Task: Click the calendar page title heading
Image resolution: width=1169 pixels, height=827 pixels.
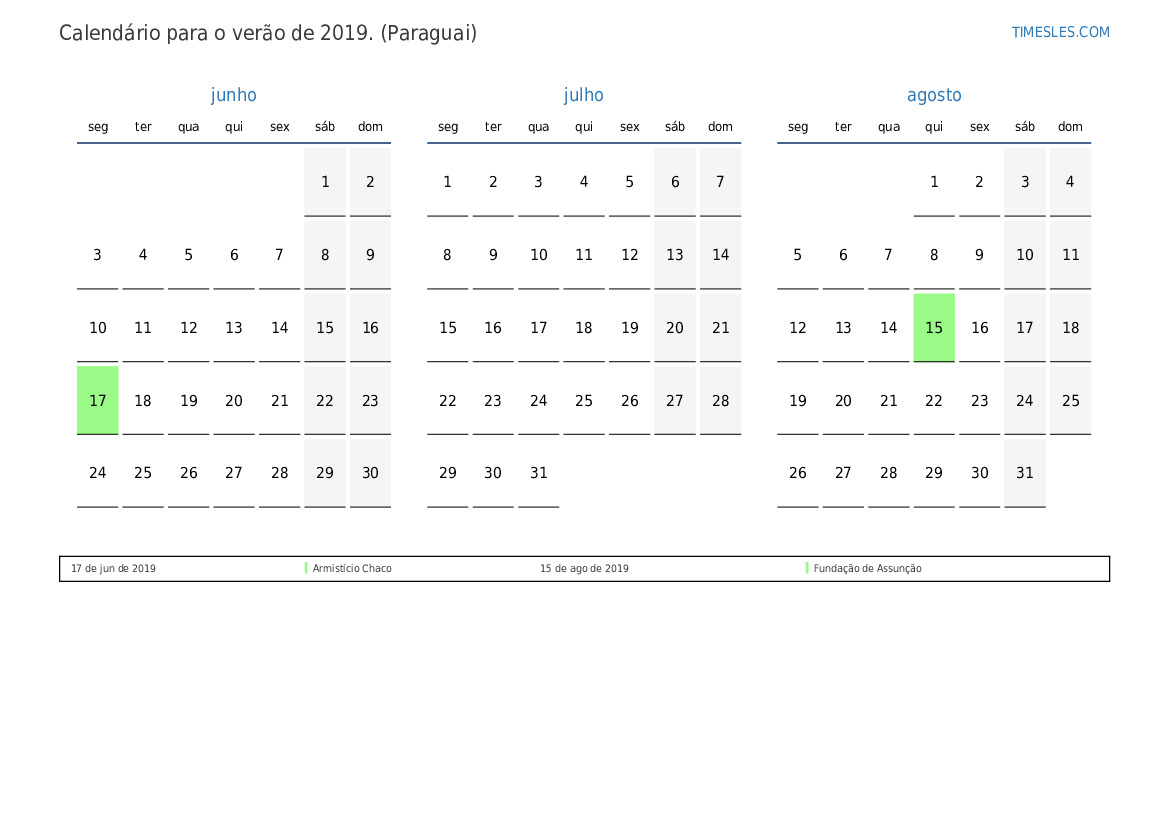Action: coord(268,33)
